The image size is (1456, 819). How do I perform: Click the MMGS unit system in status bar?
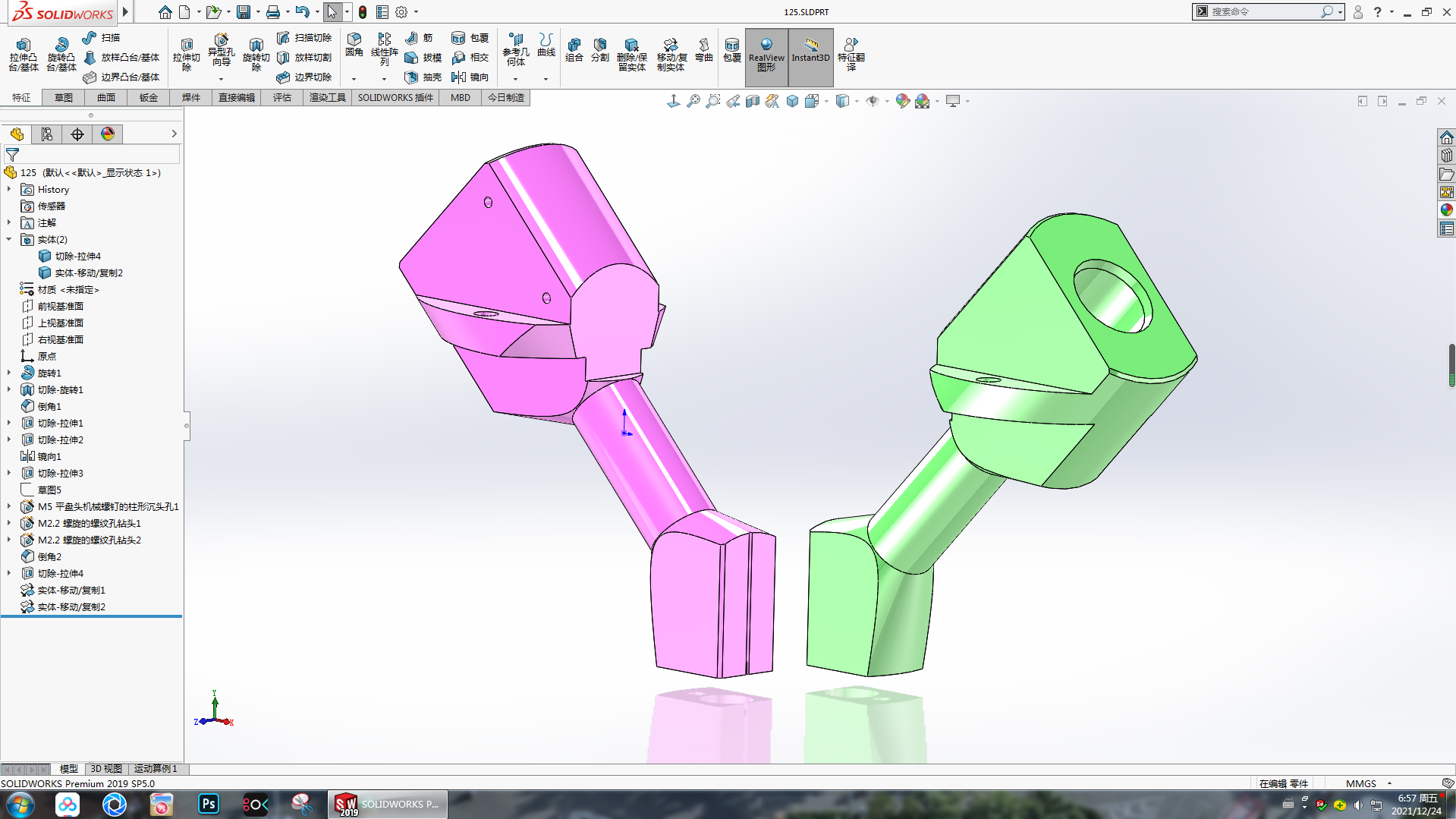pos(1360,783)
